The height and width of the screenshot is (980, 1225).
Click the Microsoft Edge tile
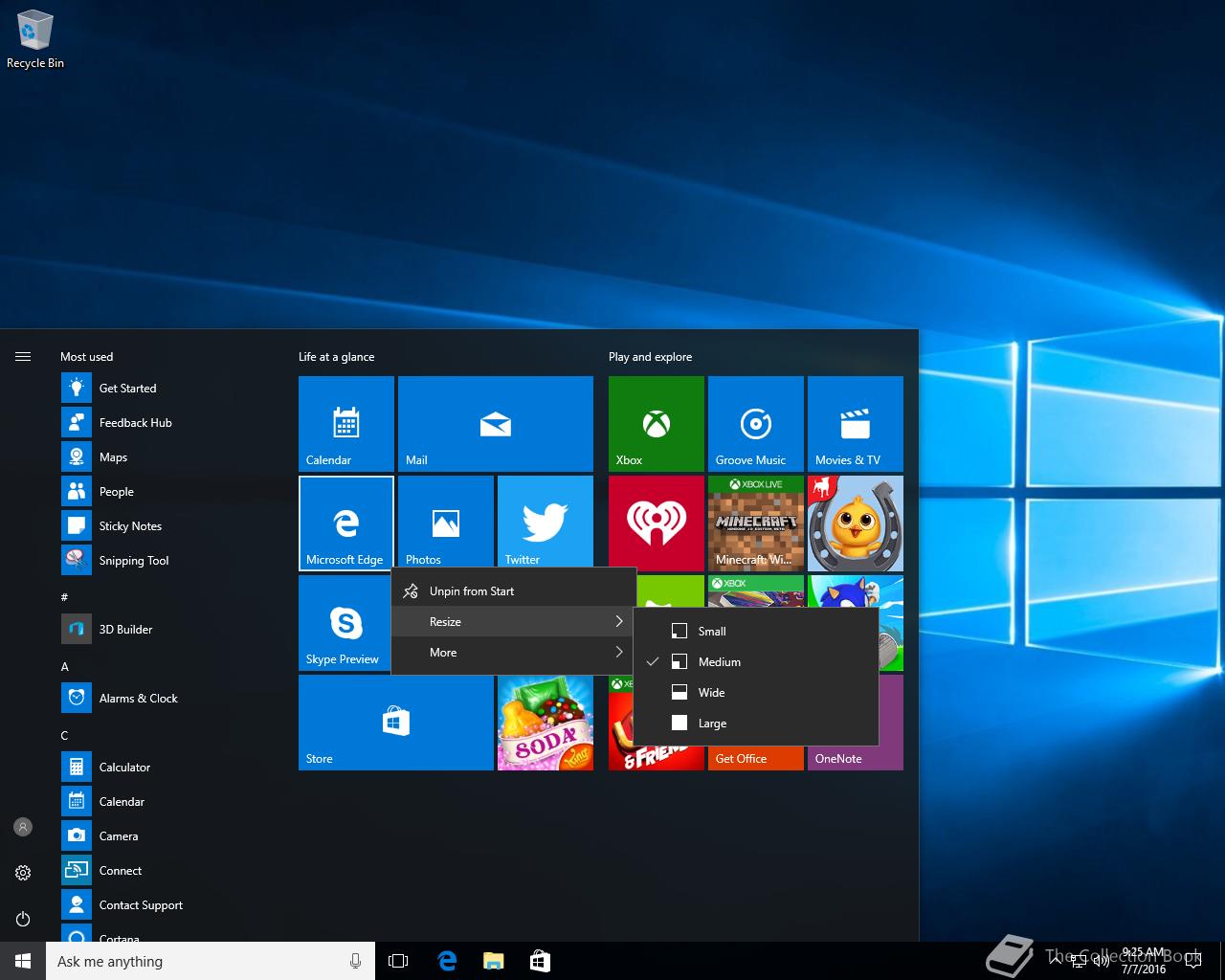tap(346, 523)
